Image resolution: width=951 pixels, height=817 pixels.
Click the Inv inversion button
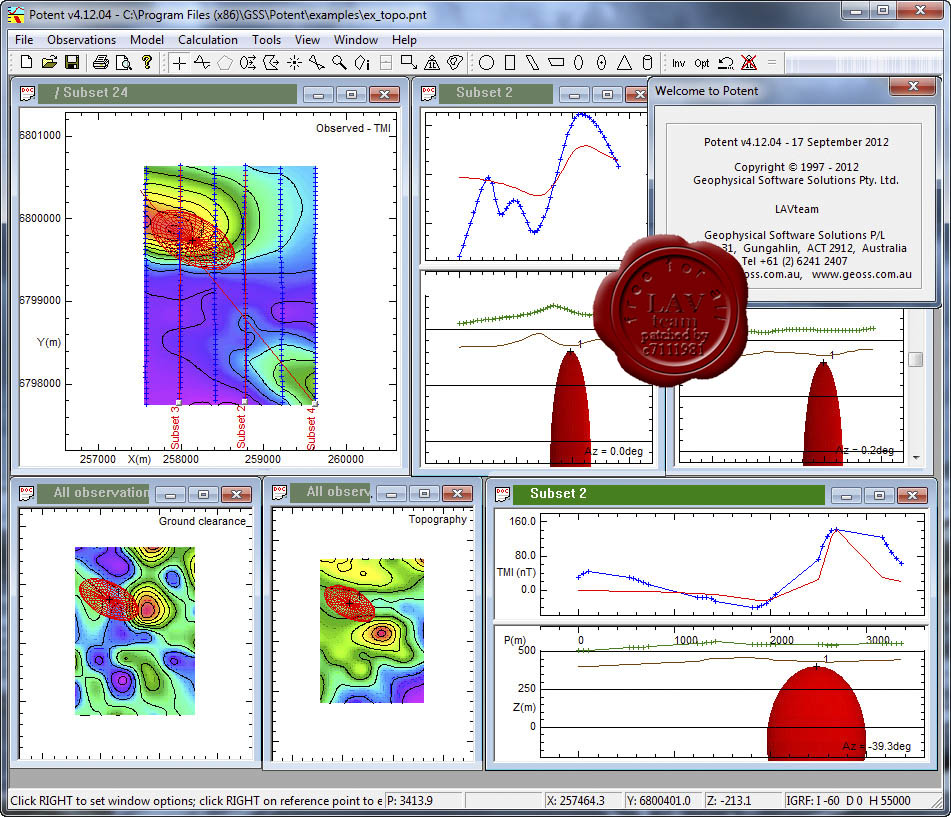click(679, 63)
